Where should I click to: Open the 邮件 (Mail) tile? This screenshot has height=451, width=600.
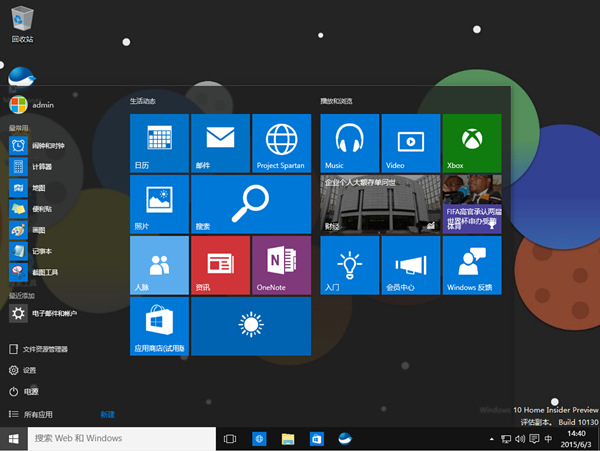point(220,143)
